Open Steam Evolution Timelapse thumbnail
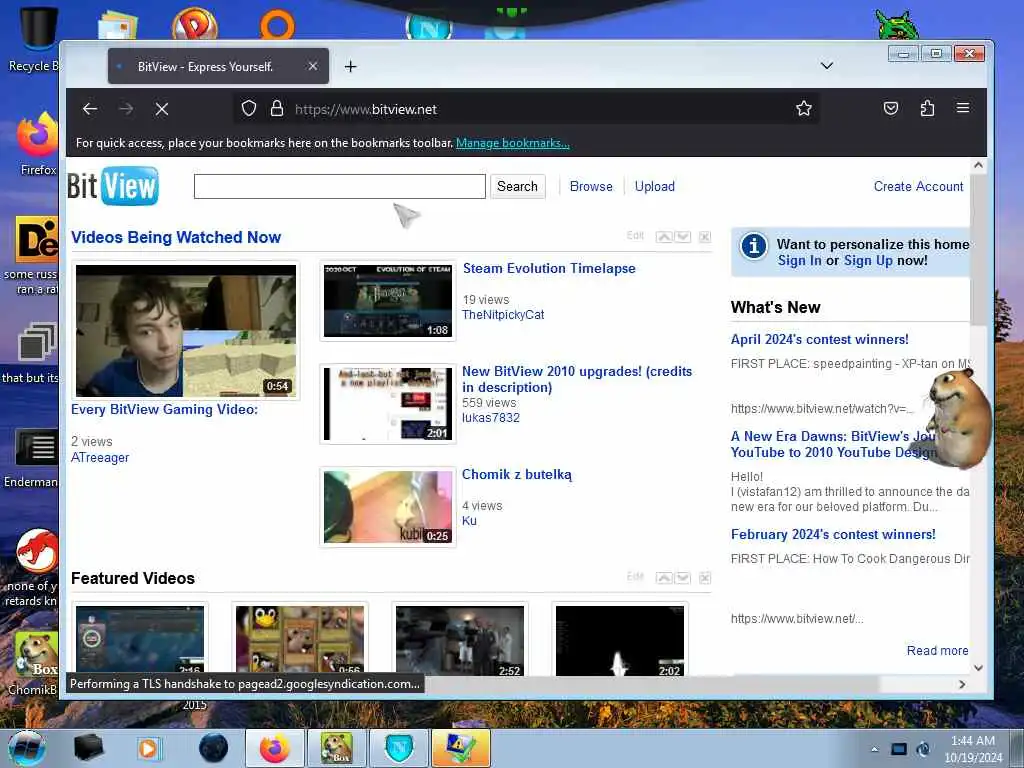This screenshot has height=768, width=1024. (388, 301)
